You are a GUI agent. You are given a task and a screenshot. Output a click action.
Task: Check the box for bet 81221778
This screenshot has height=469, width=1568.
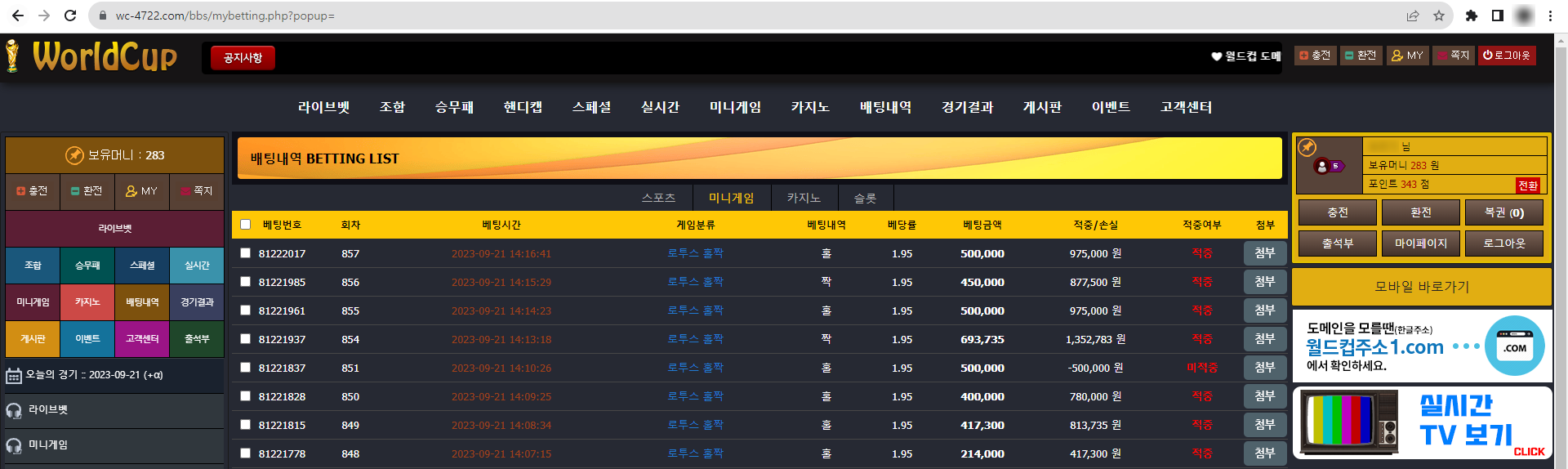[x=246, y=453]
